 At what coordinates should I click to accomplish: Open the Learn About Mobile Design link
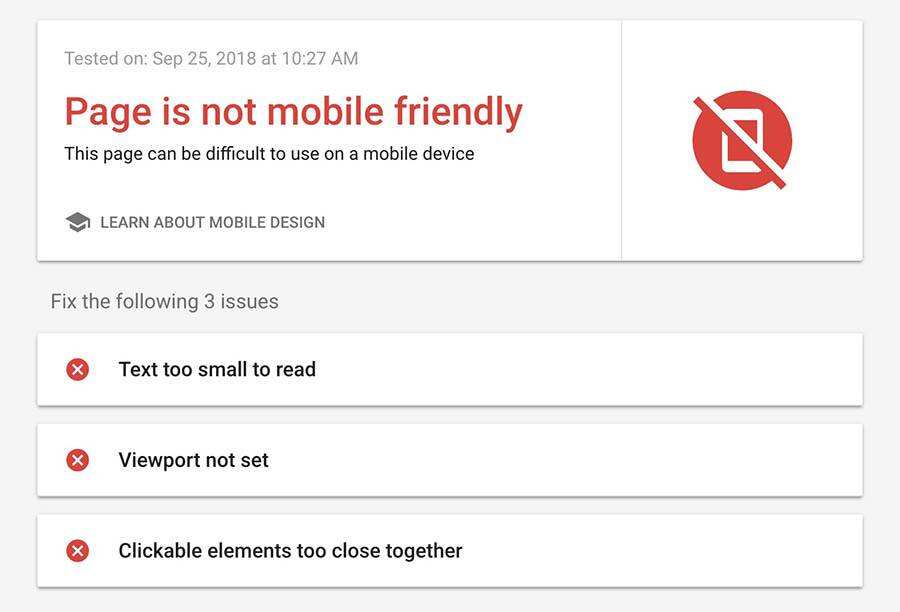pyautogui.click(x=212, y=222)
